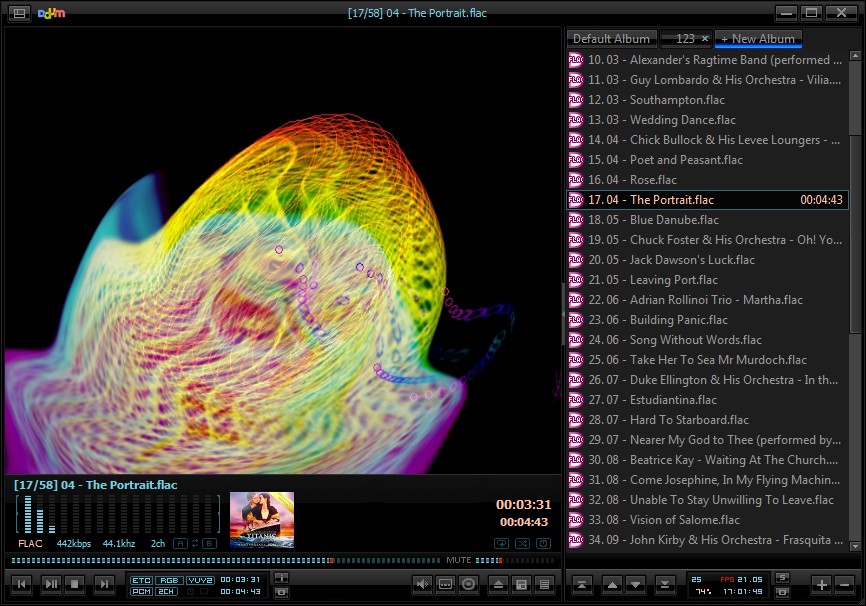Click the small 'S' playlist button

tap(782, 578)
